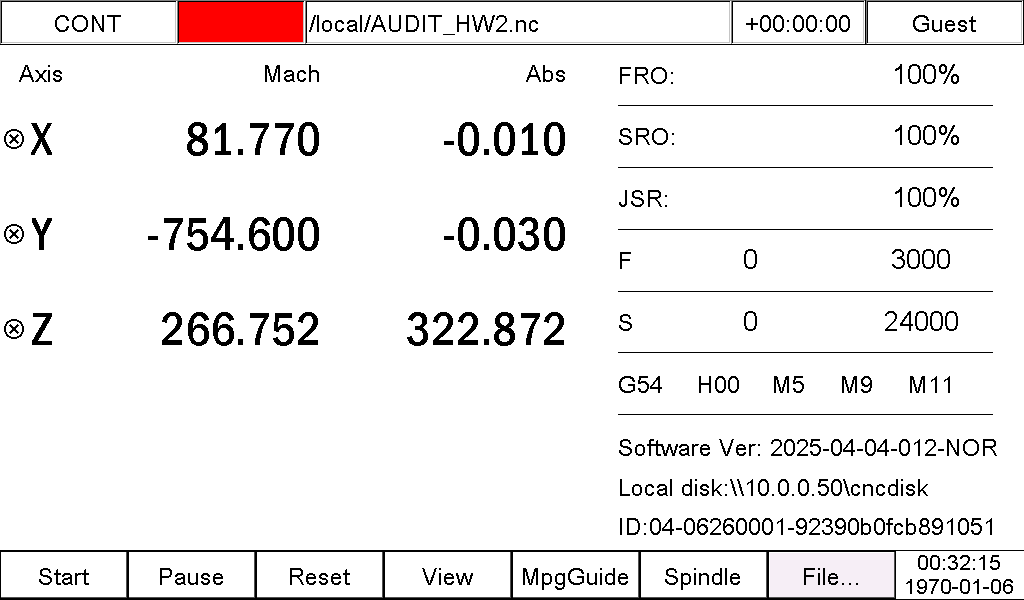1024x600 pixels.
Task: Click the +00:00:00 elapsed timer
Action: point(798,23)
